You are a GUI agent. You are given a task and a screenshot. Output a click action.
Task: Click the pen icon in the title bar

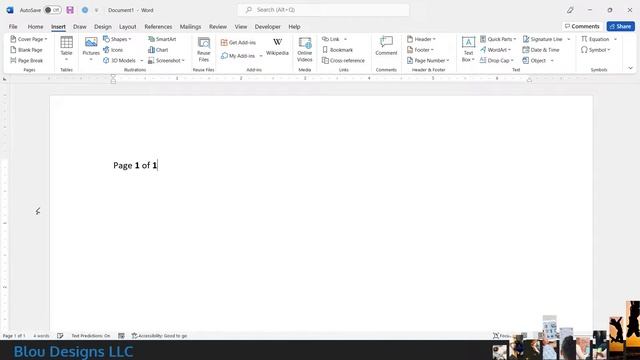coord(570,10)
